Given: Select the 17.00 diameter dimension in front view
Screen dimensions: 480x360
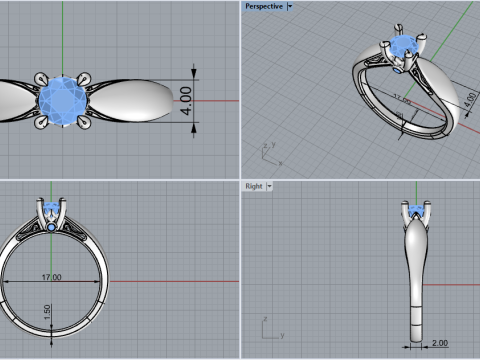Looking at the screenshot, I should click(x=51, y=277).
